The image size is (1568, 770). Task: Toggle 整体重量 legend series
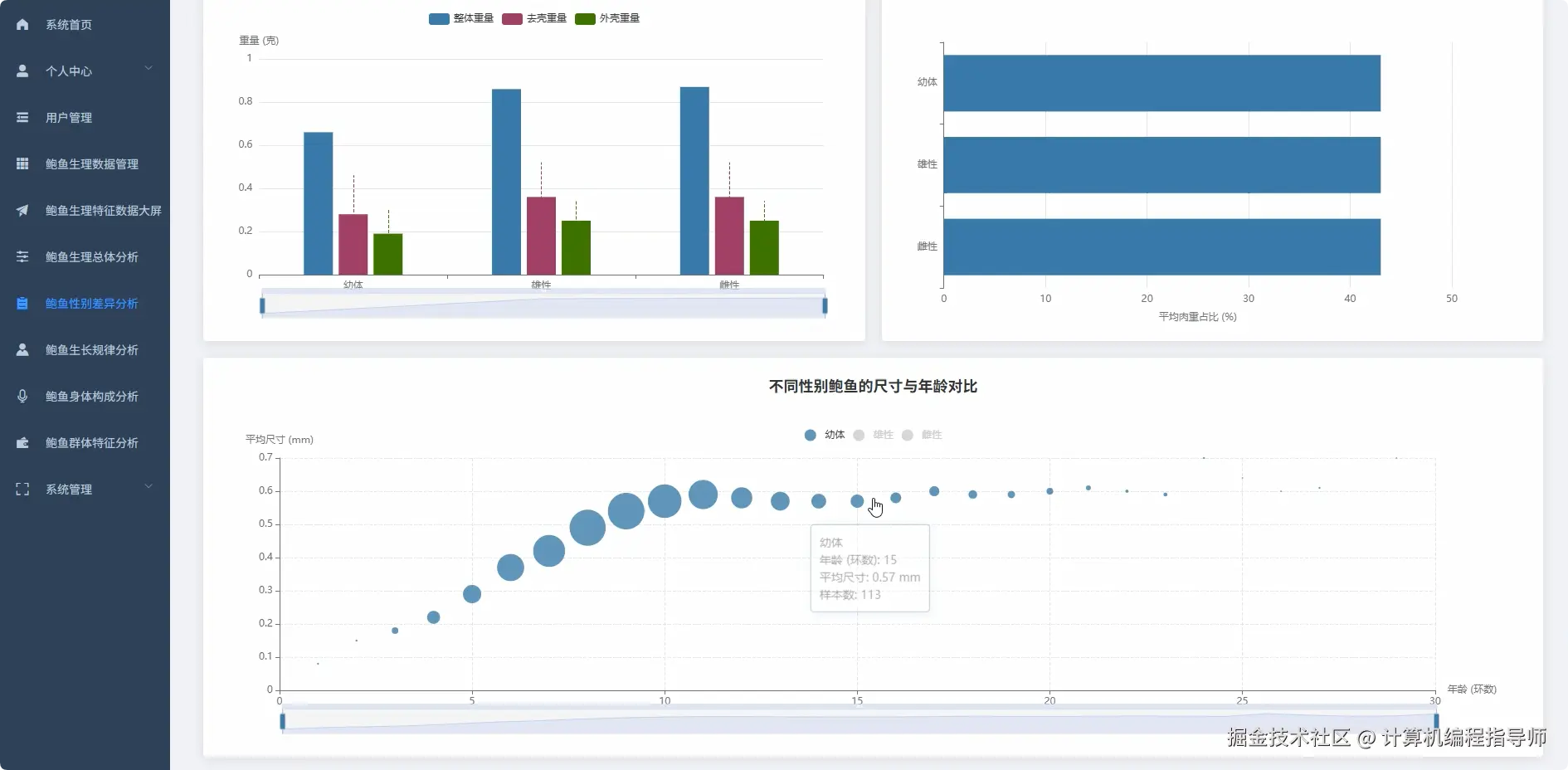pyautogui.click(x=461, y=18)
